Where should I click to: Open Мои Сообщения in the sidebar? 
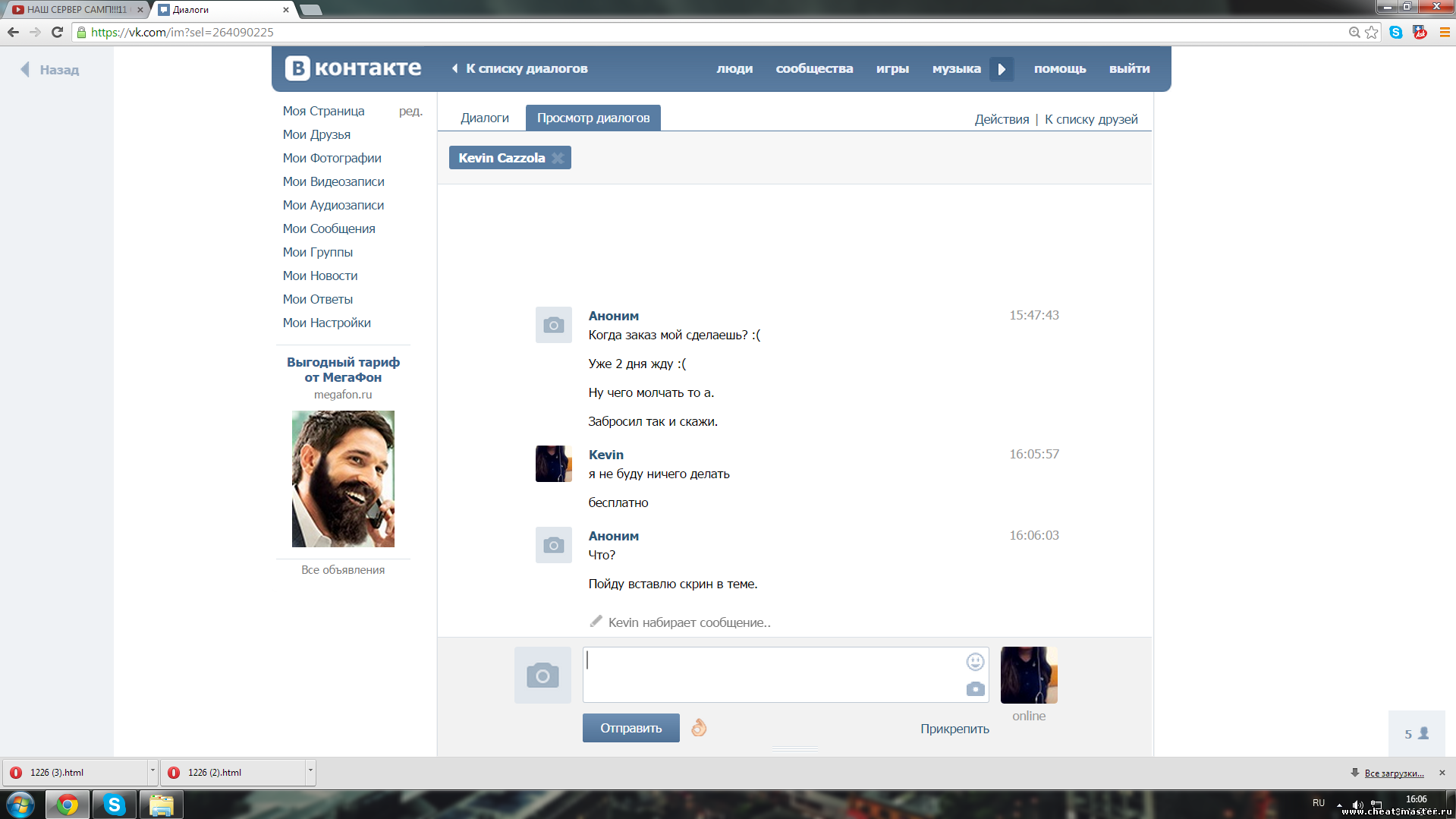329,228
